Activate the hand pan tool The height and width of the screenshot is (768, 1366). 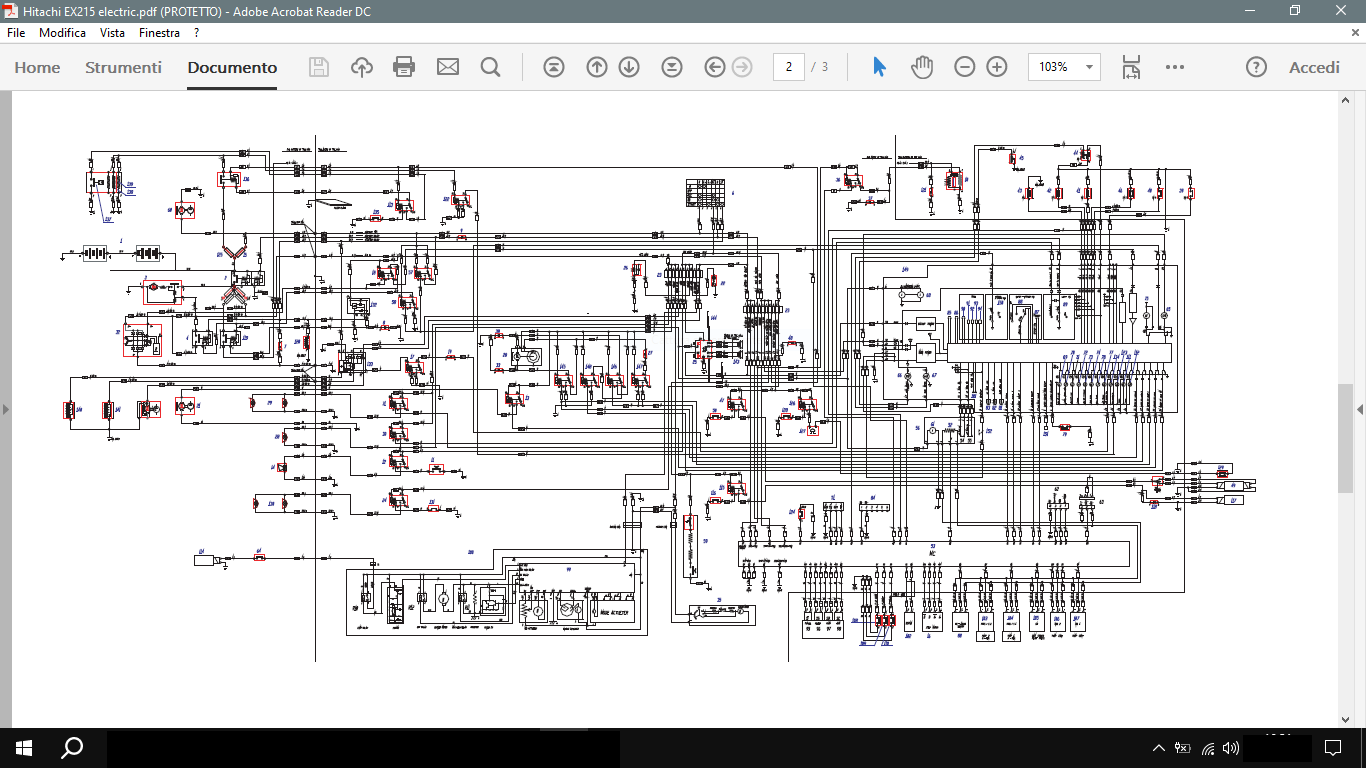click(921, 67)
